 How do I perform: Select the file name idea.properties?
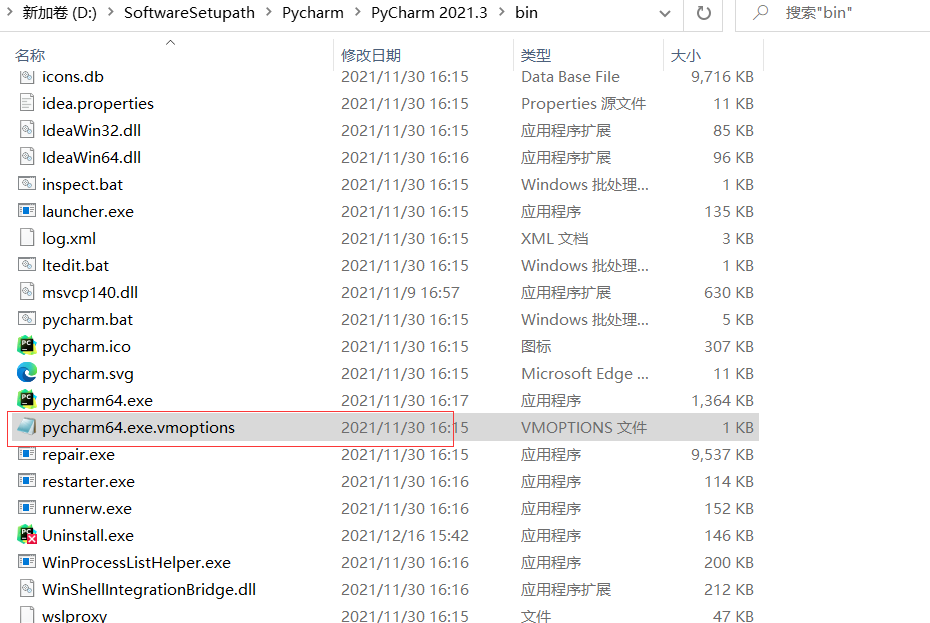[x=98, y=103]
